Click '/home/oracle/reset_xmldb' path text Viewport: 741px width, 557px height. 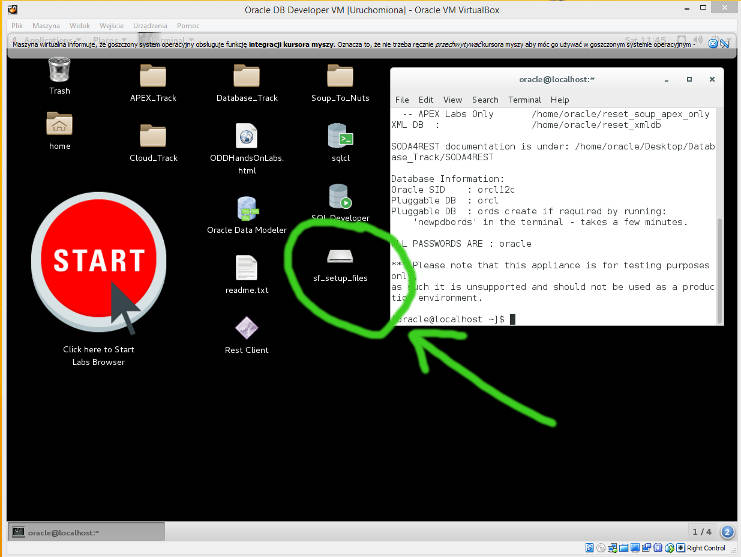point(596,125)
